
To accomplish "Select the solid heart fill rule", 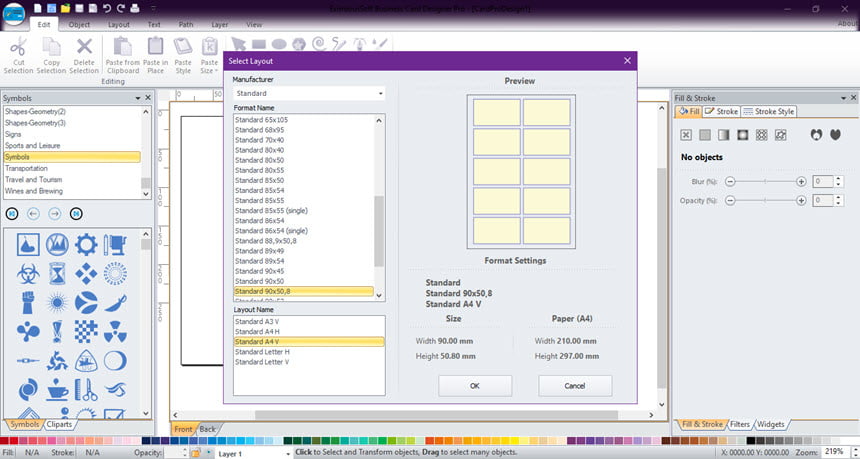I will click(835, 134).
